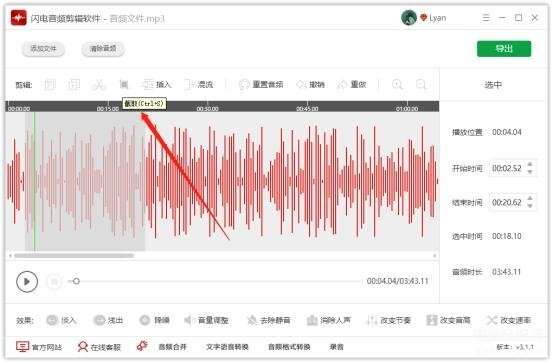Click the copy icon in the 剪辑 toolbar
Screen dimensions: 553x364
pos(50,85)
